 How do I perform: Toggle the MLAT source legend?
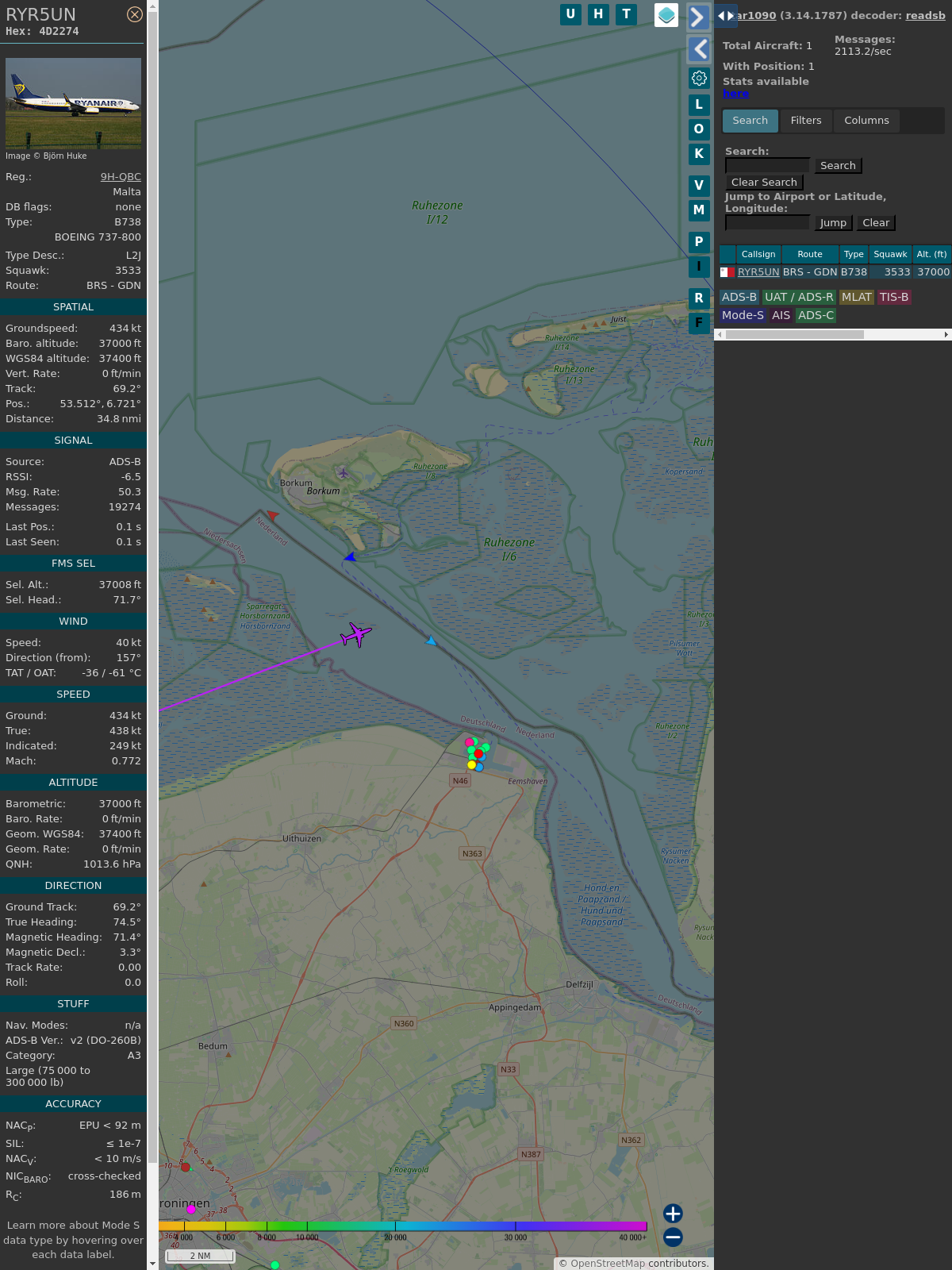point(857,297)
